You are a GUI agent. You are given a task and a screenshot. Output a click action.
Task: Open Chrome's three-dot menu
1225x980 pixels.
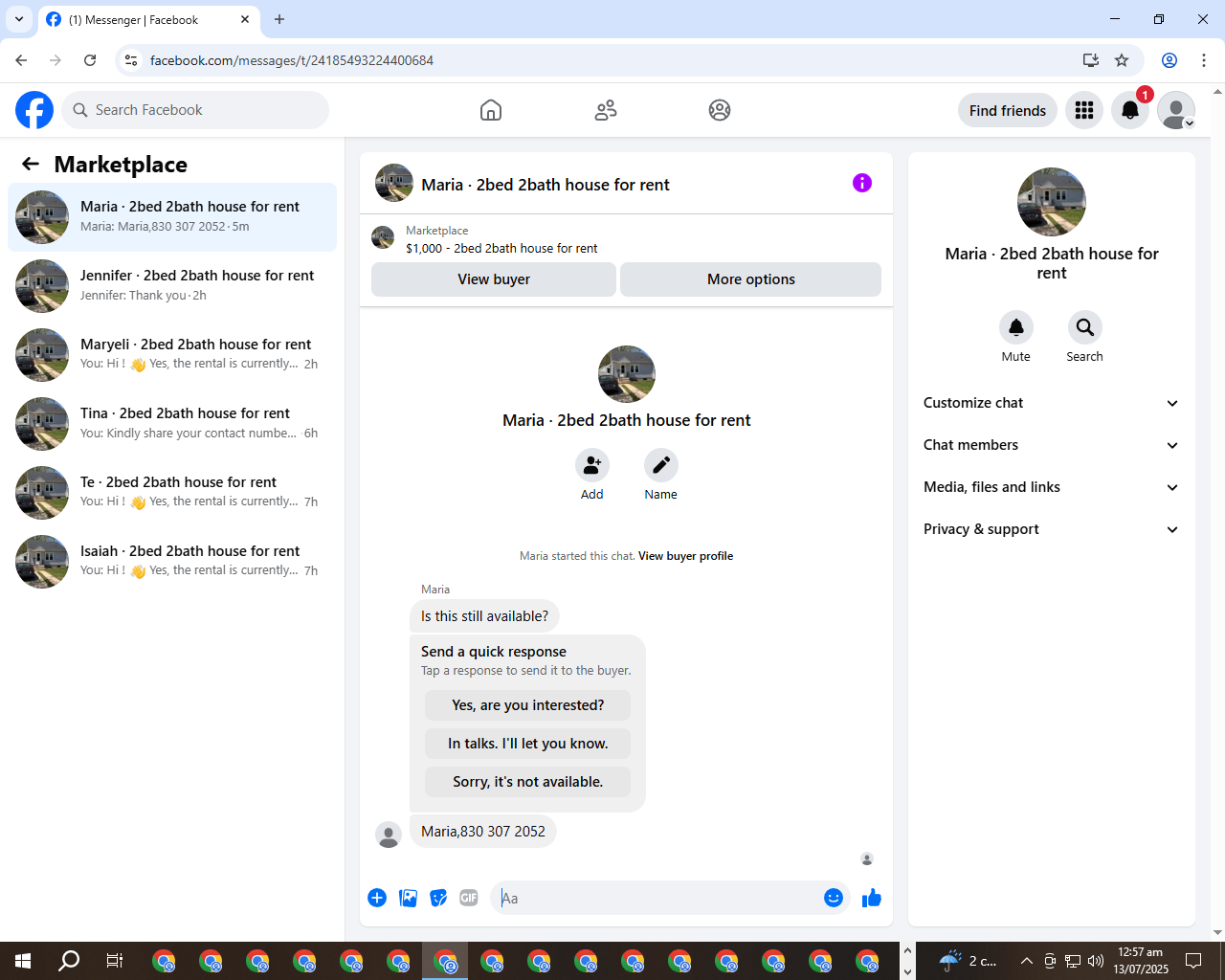(x=1204, y=60)
